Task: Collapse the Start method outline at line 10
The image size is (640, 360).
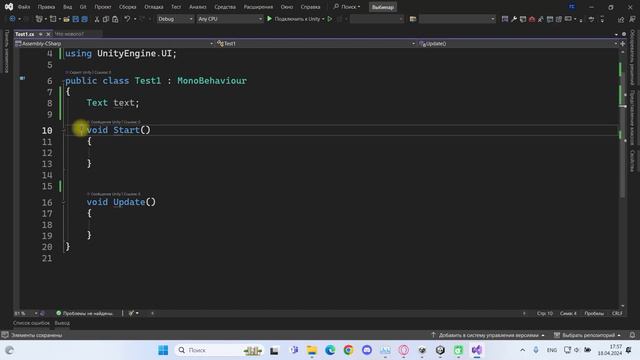Action: [63, 131]
